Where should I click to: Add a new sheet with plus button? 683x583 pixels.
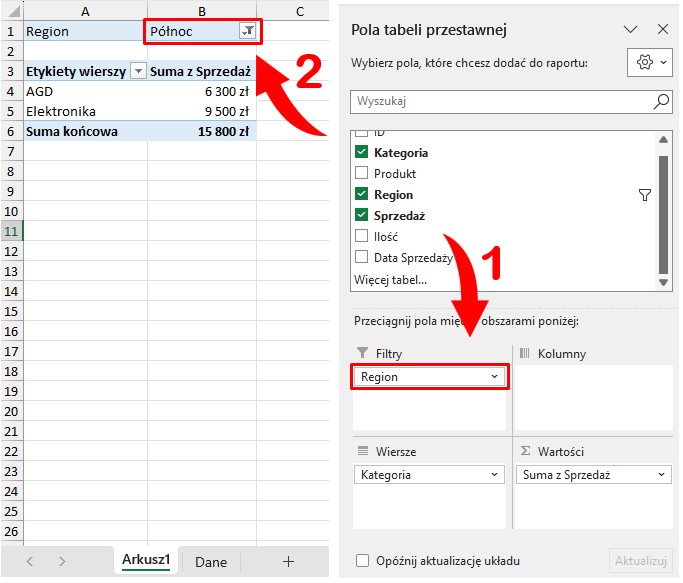288,561
